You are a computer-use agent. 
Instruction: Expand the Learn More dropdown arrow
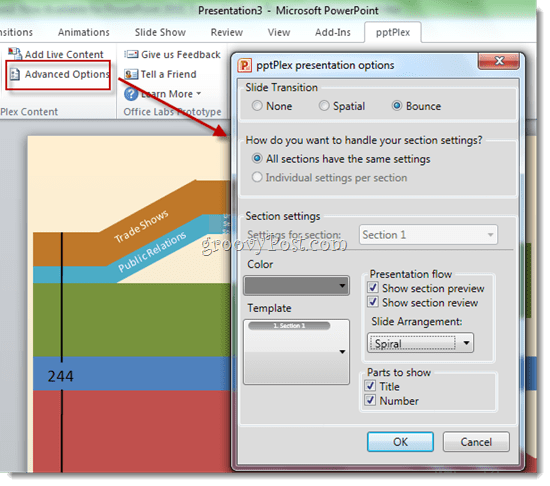click(199, 94)
